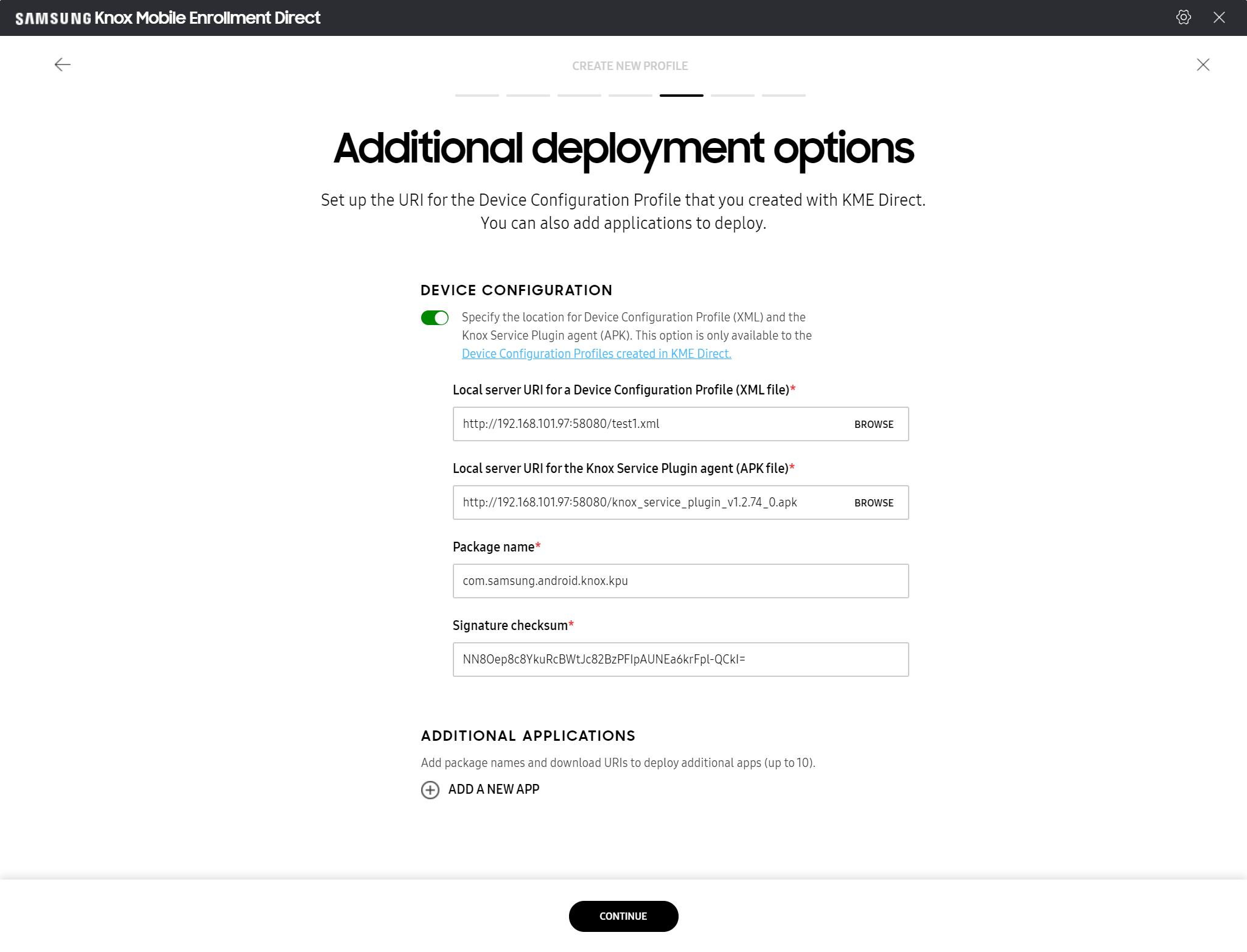Focus the Package name field
The width and height of the screenshot is (1247, 952).
pos(680,581)
